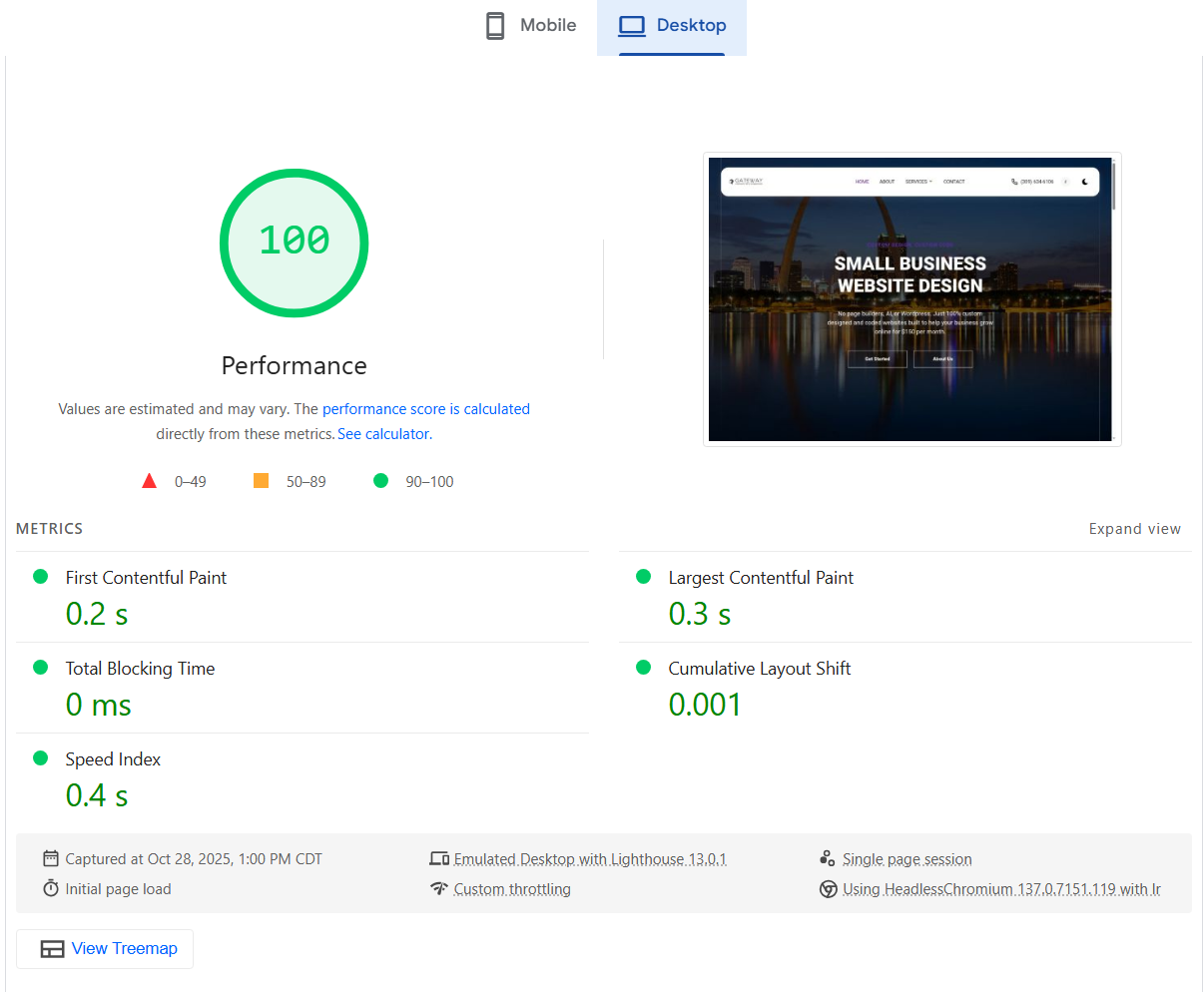
Task: Click the treemap icon inside View Treemap button
Action: point(52,949)
